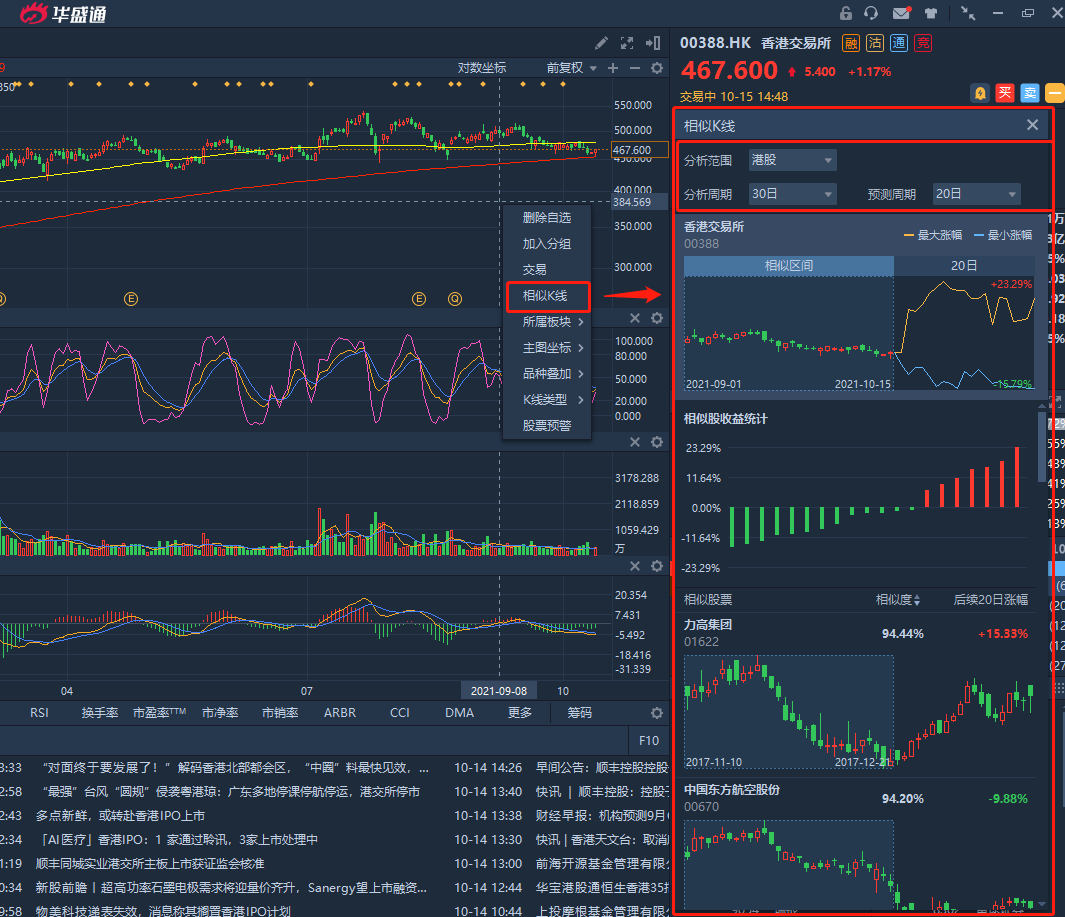Viewport: 1065px width, 917px height.
Task: Open 前复权 adjustment dropdown
Action: [572, 68]
